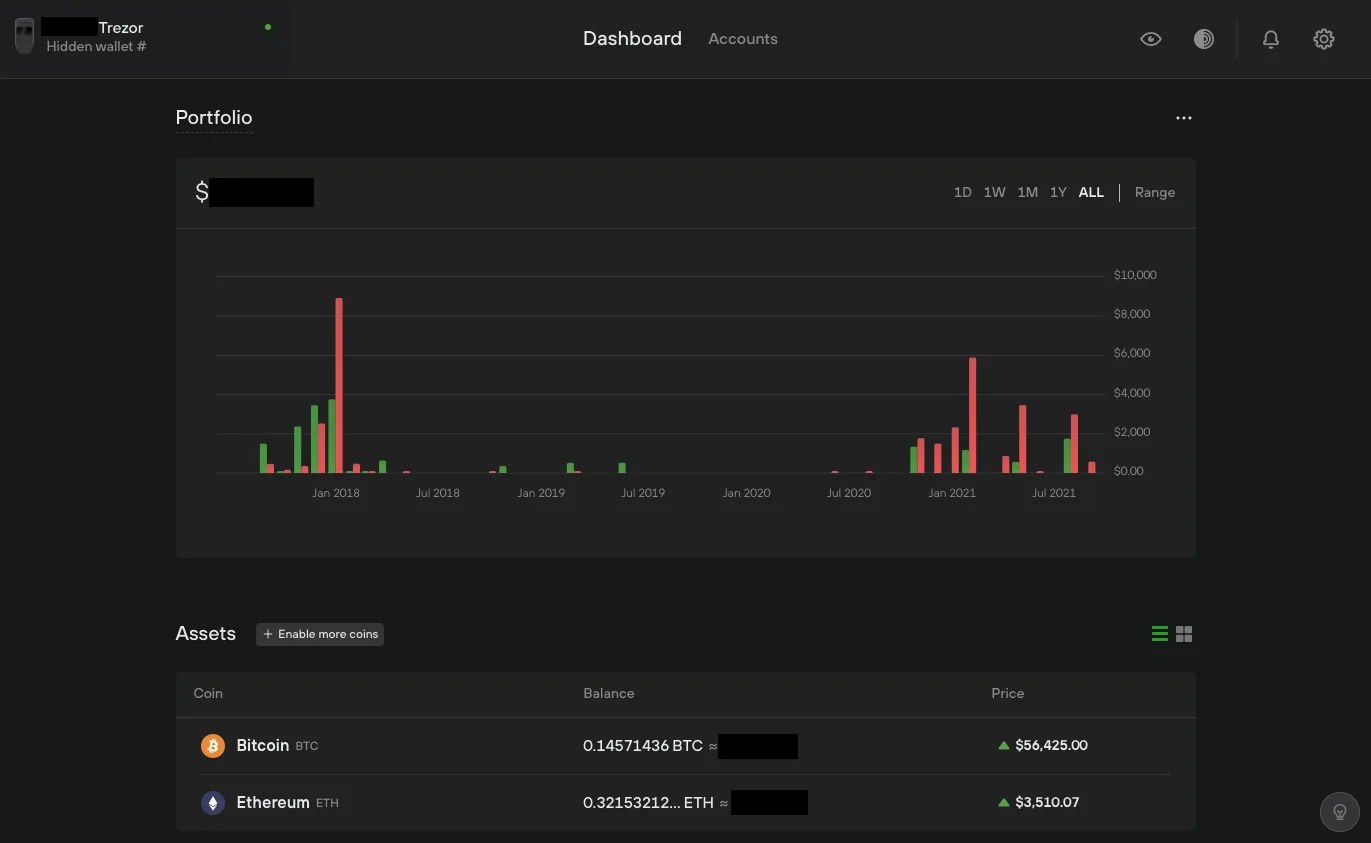Open the Range date selector
Screen dimensions: 1371x843
click(1154, 192)
